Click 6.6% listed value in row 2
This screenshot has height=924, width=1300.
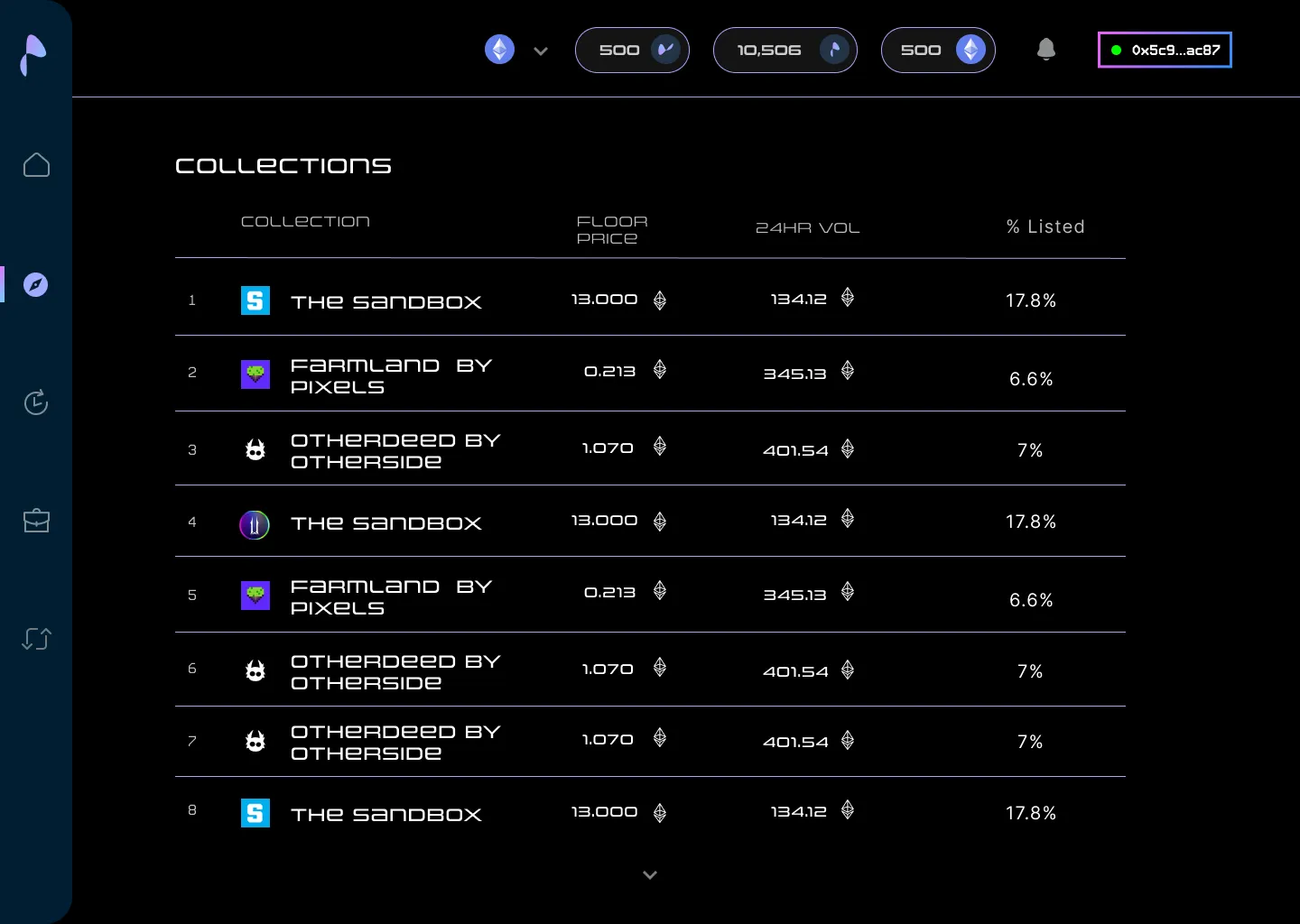pyautogui.click(x=1031, y=379)
